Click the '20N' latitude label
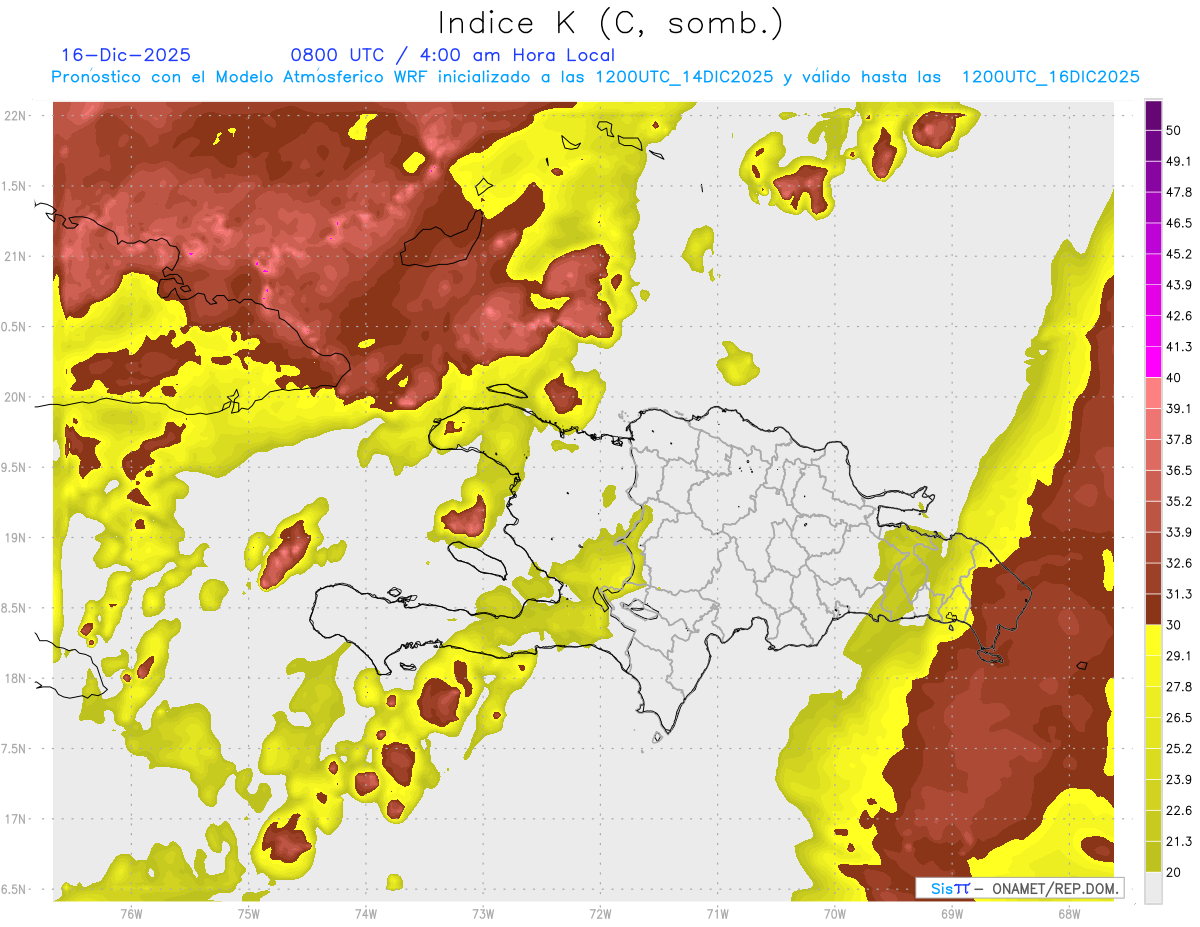 17,397
